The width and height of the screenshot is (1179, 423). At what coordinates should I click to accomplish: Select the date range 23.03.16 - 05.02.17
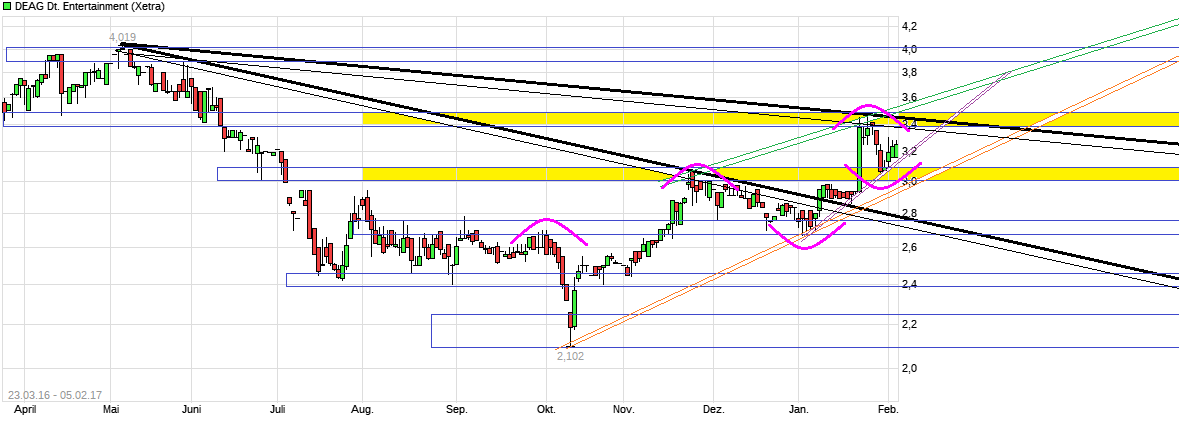click(54, 395)
